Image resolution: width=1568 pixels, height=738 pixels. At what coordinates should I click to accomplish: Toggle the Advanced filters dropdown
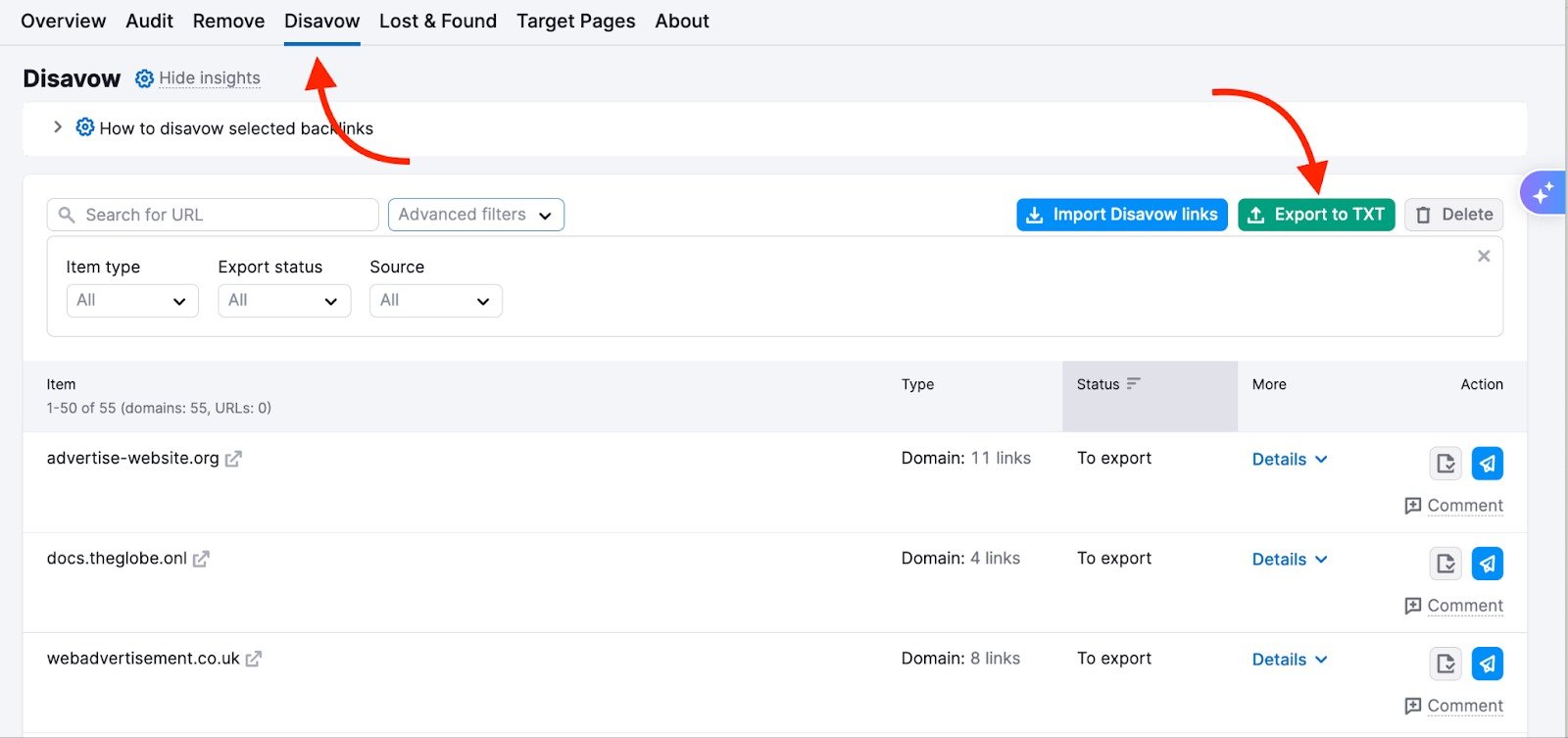coord(475,215)
